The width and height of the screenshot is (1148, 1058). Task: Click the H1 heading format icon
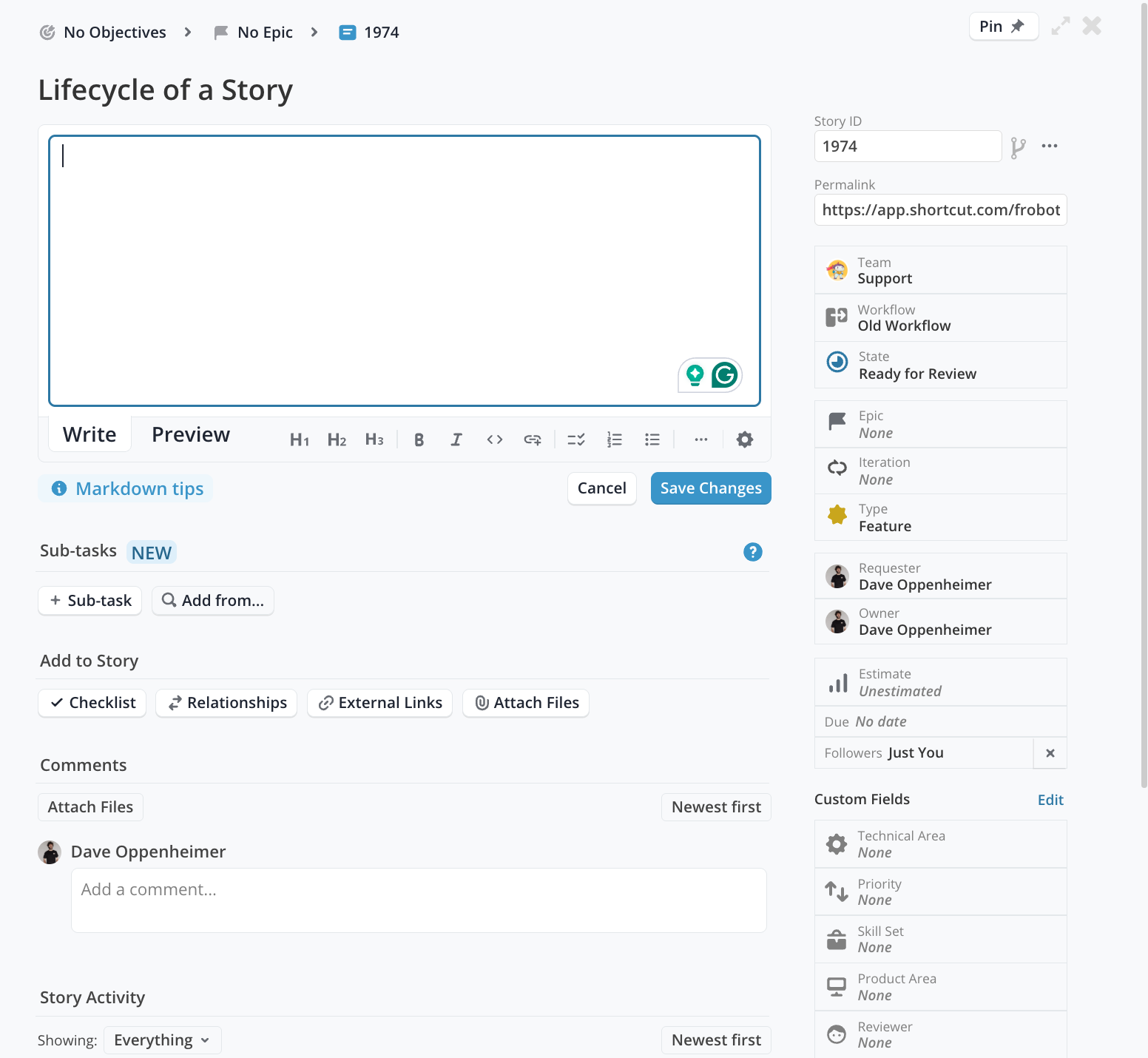pos(299,439)
